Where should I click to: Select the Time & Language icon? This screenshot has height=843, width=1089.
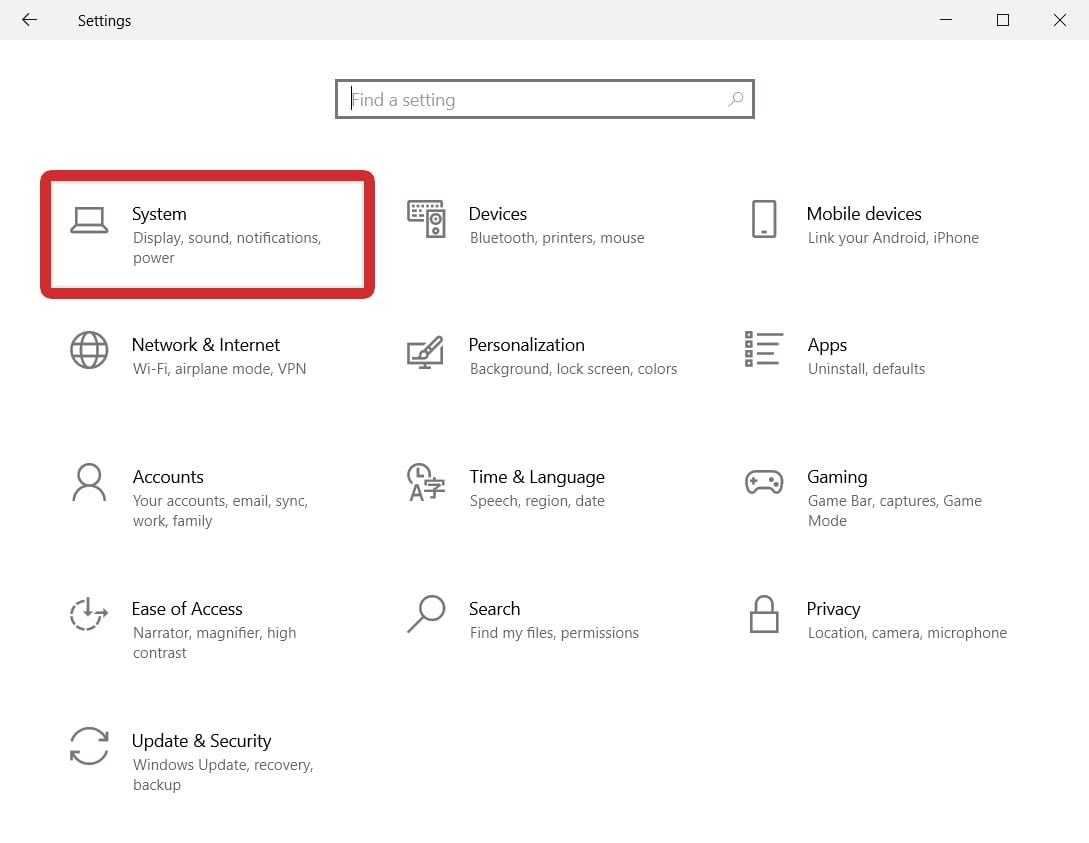[426, 482]
